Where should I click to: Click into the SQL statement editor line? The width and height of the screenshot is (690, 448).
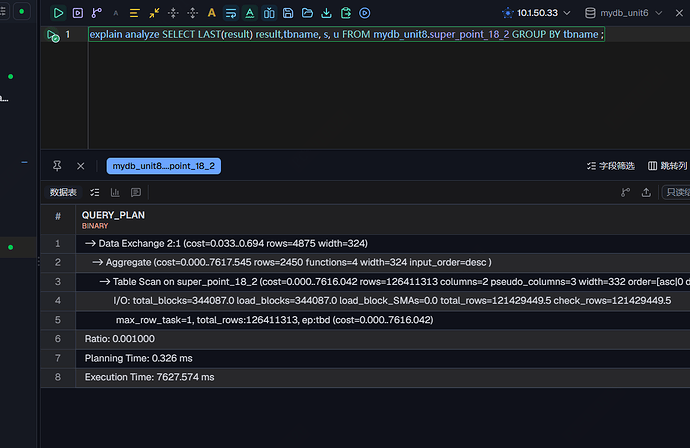point(346,34)
